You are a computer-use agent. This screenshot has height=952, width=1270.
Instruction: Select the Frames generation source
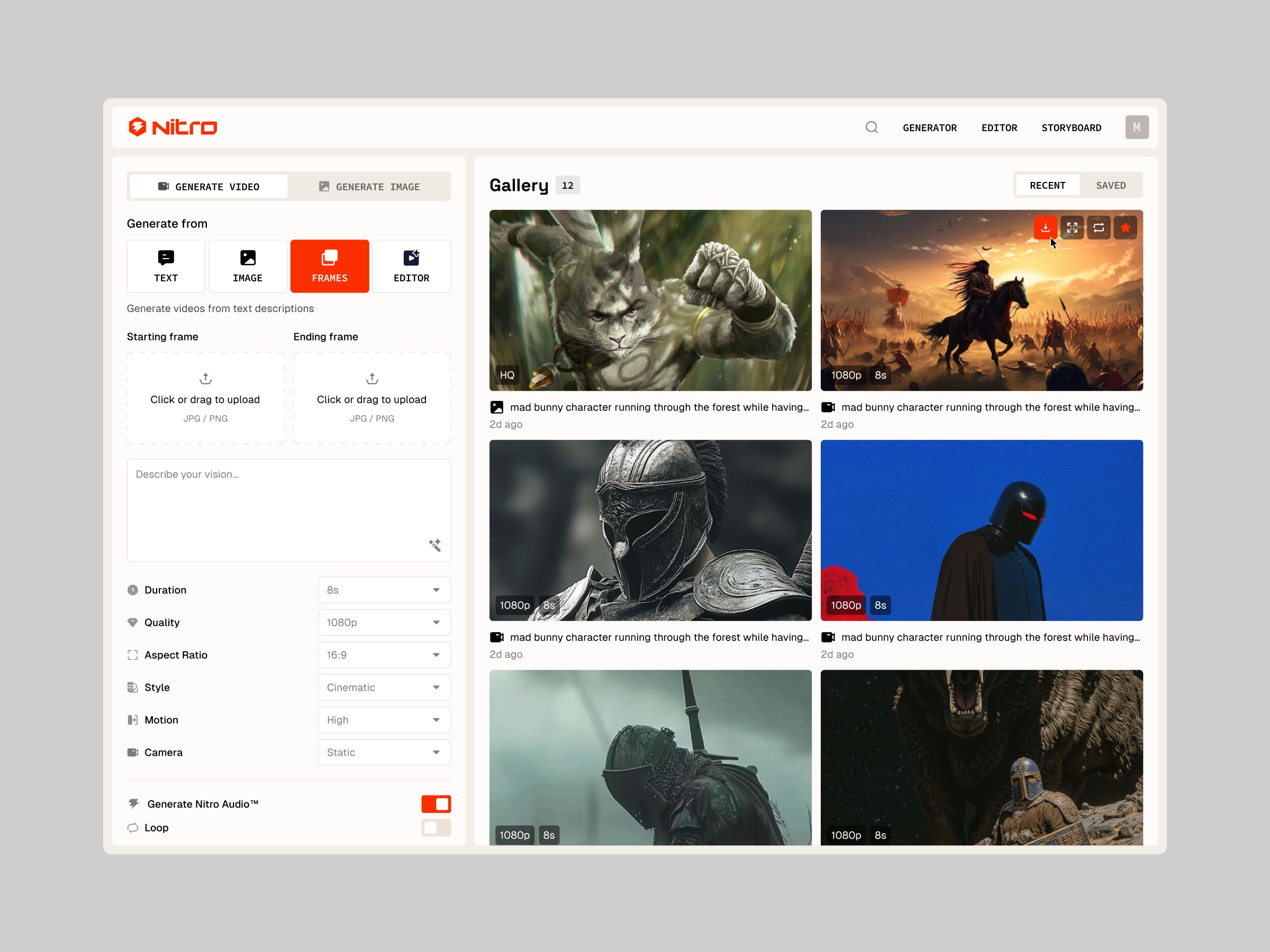coord(329,266)
